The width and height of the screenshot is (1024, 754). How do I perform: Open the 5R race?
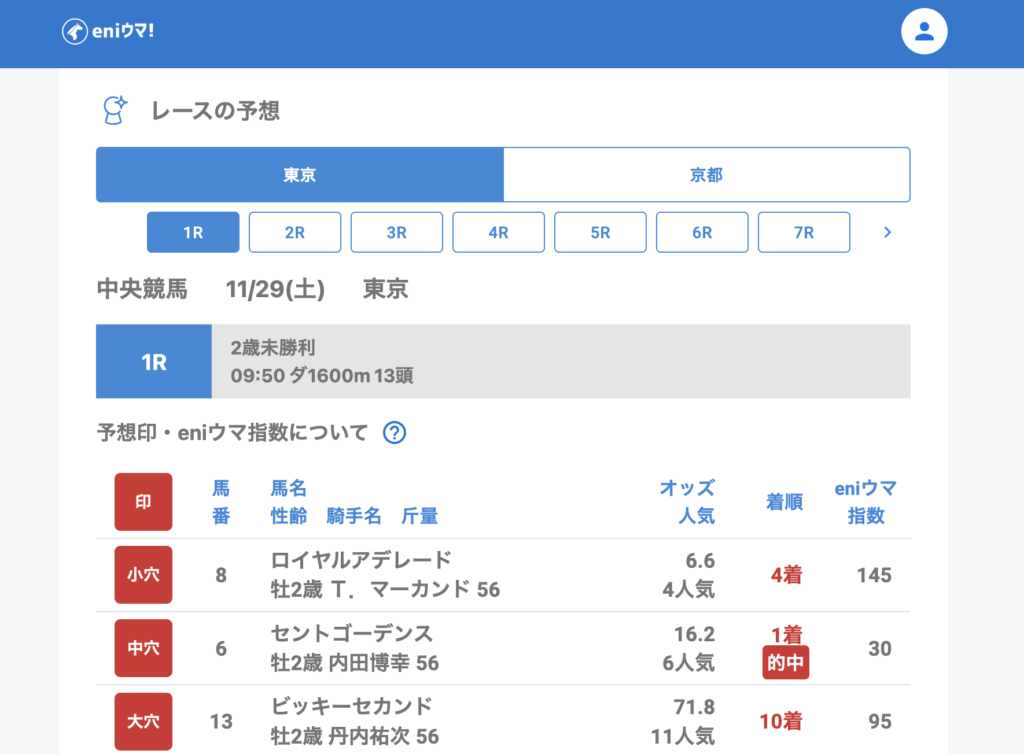pyautogui.click(x=600, y=232)
